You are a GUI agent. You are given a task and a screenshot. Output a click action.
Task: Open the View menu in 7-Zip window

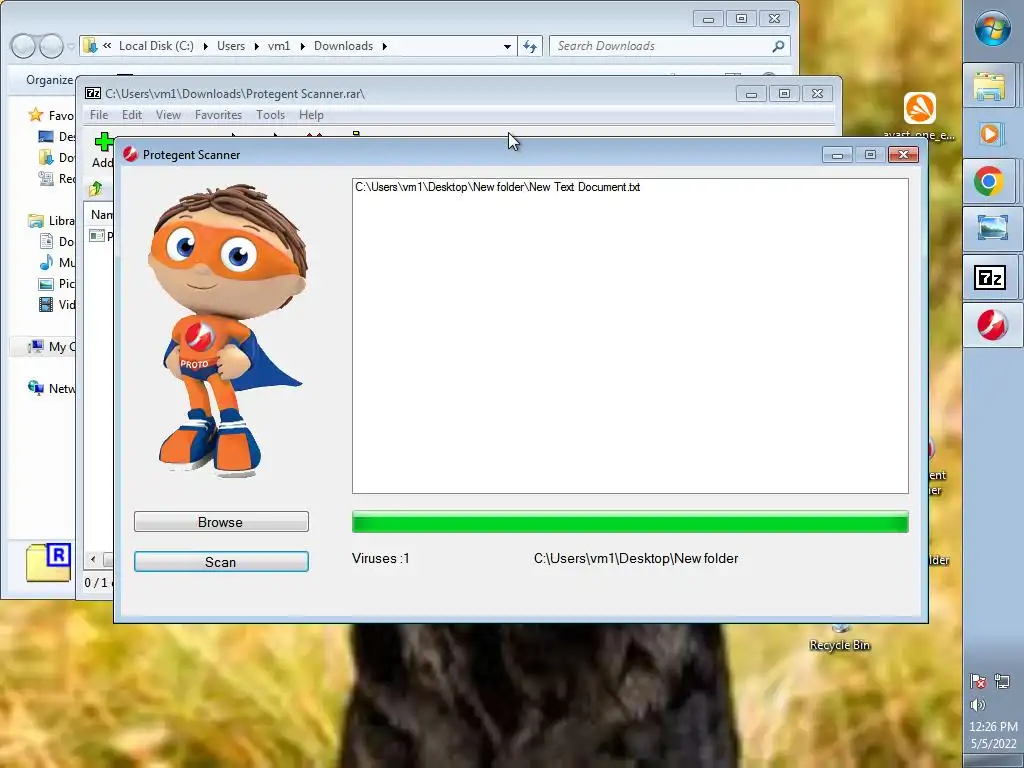click(x=168, y=115)
